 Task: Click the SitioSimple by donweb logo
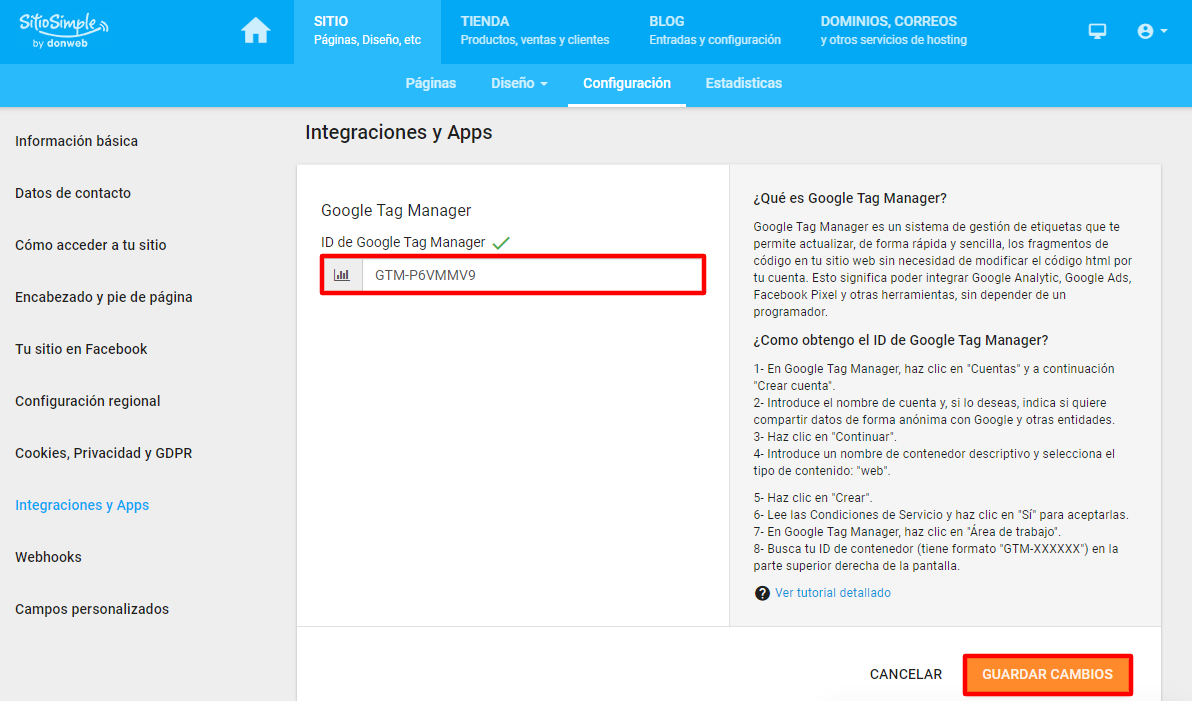coord(64,30)
